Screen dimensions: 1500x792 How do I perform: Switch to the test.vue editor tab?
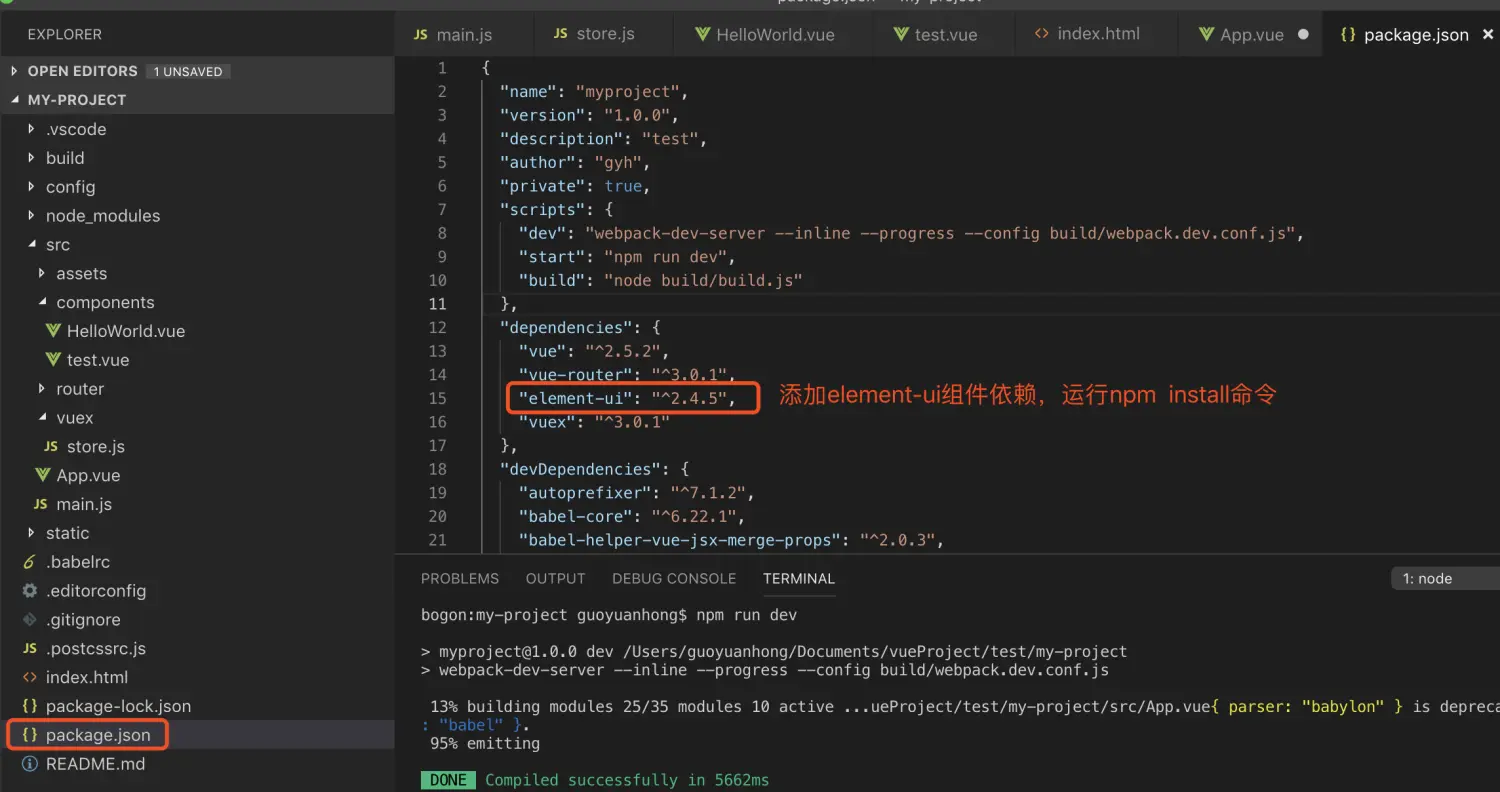tap(945, 34)
